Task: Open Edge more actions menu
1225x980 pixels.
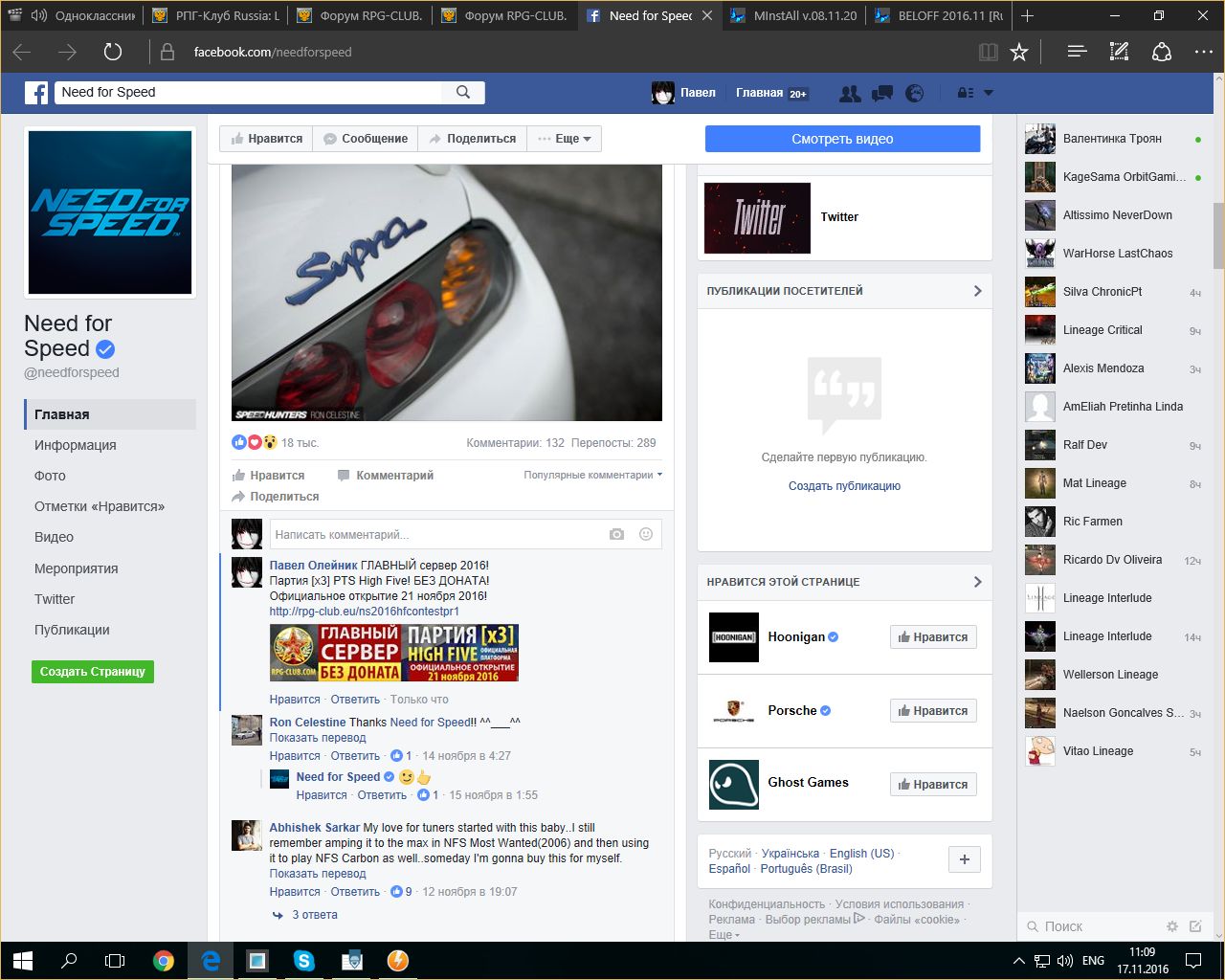Action: tap(1204, 52)
